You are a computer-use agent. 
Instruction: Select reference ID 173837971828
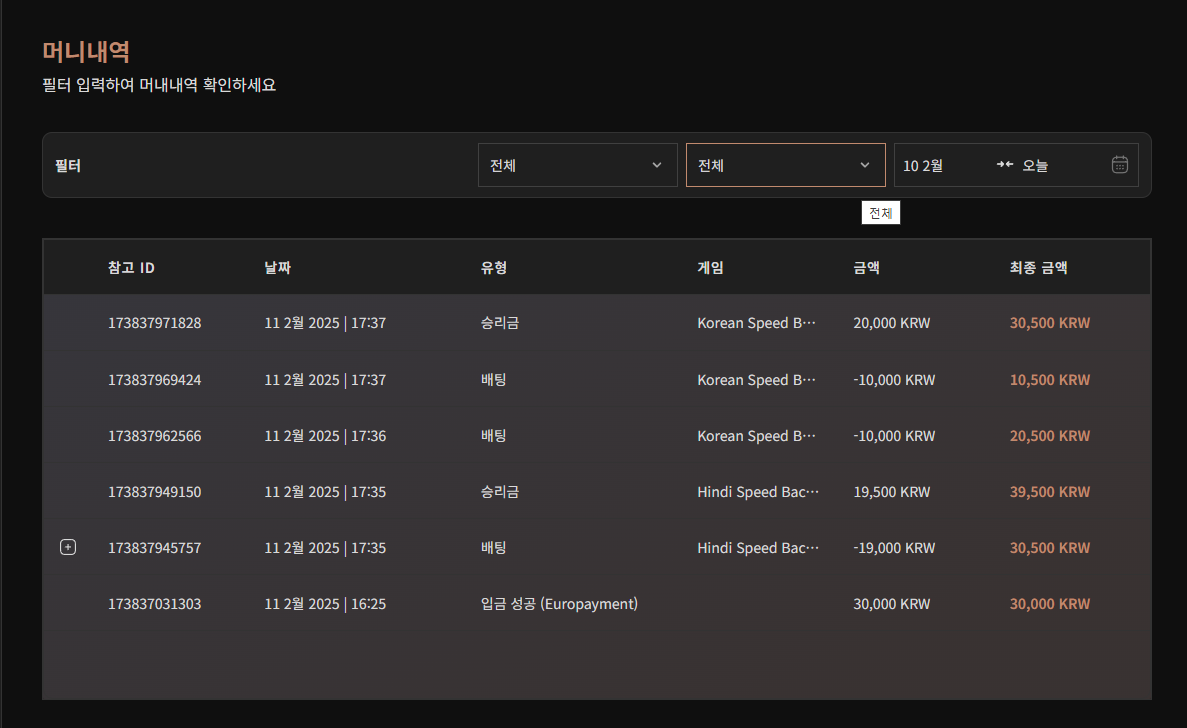[154, 323]
